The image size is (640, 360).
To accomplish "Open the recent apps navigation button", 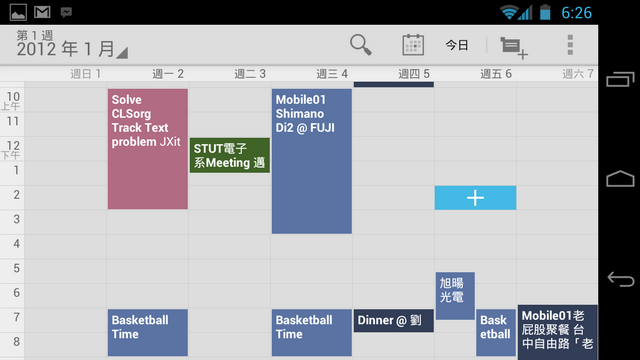I will click(x=620, y=79).
